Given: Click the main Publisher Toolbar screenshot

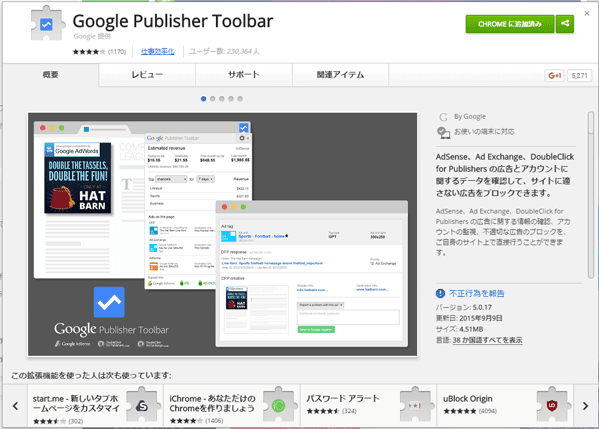Looking at the screenshot, I should tap(222, 234).
